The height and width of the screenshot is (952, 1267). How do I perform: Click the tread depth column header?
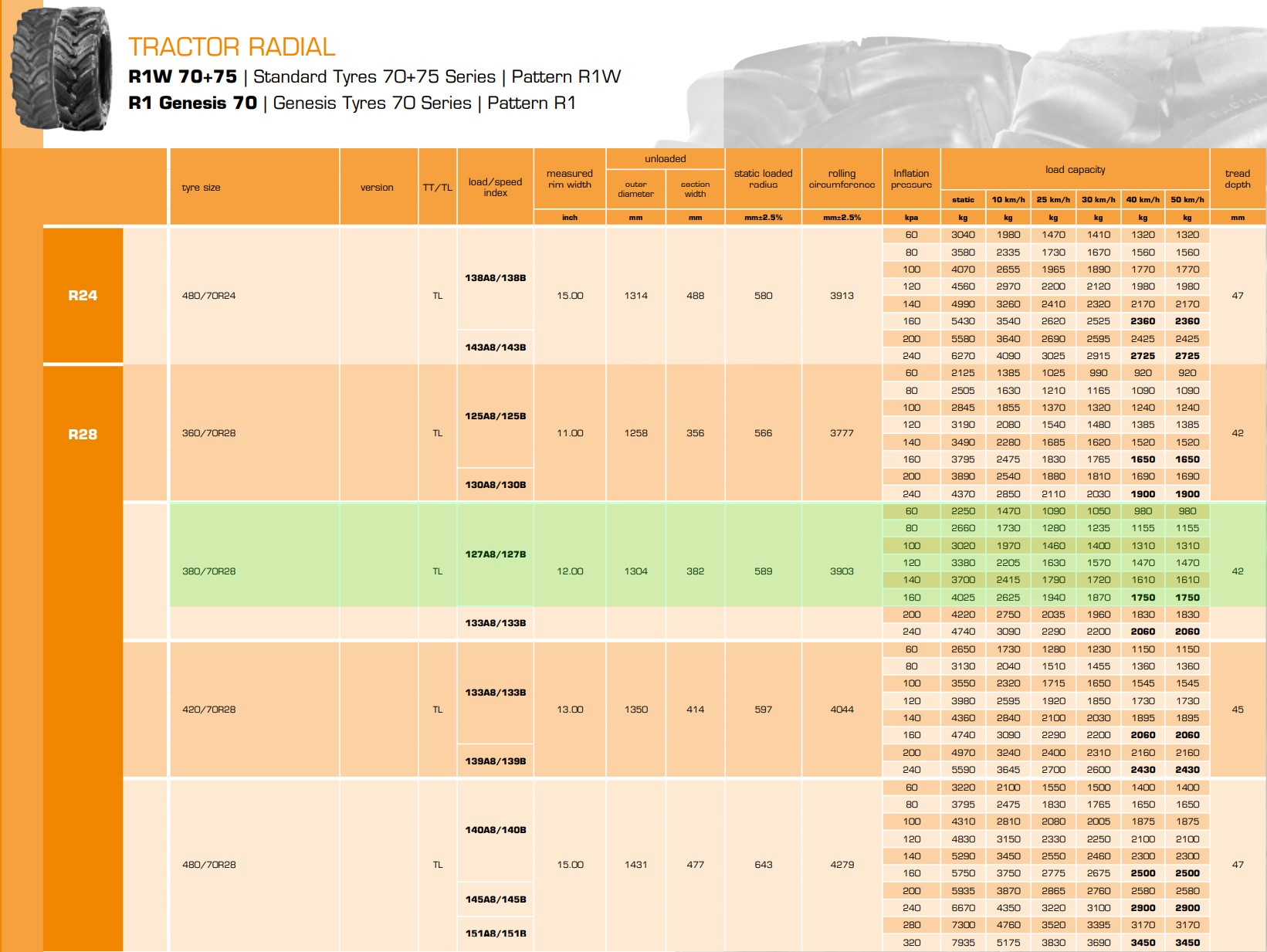[x=1237, y=179]
